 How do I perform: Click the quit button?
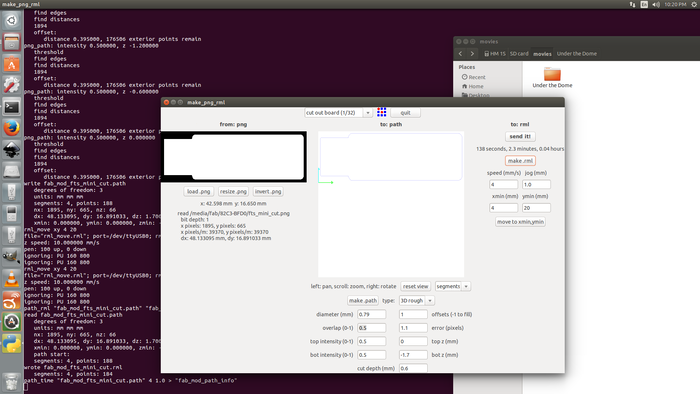[x=405, y=113]
